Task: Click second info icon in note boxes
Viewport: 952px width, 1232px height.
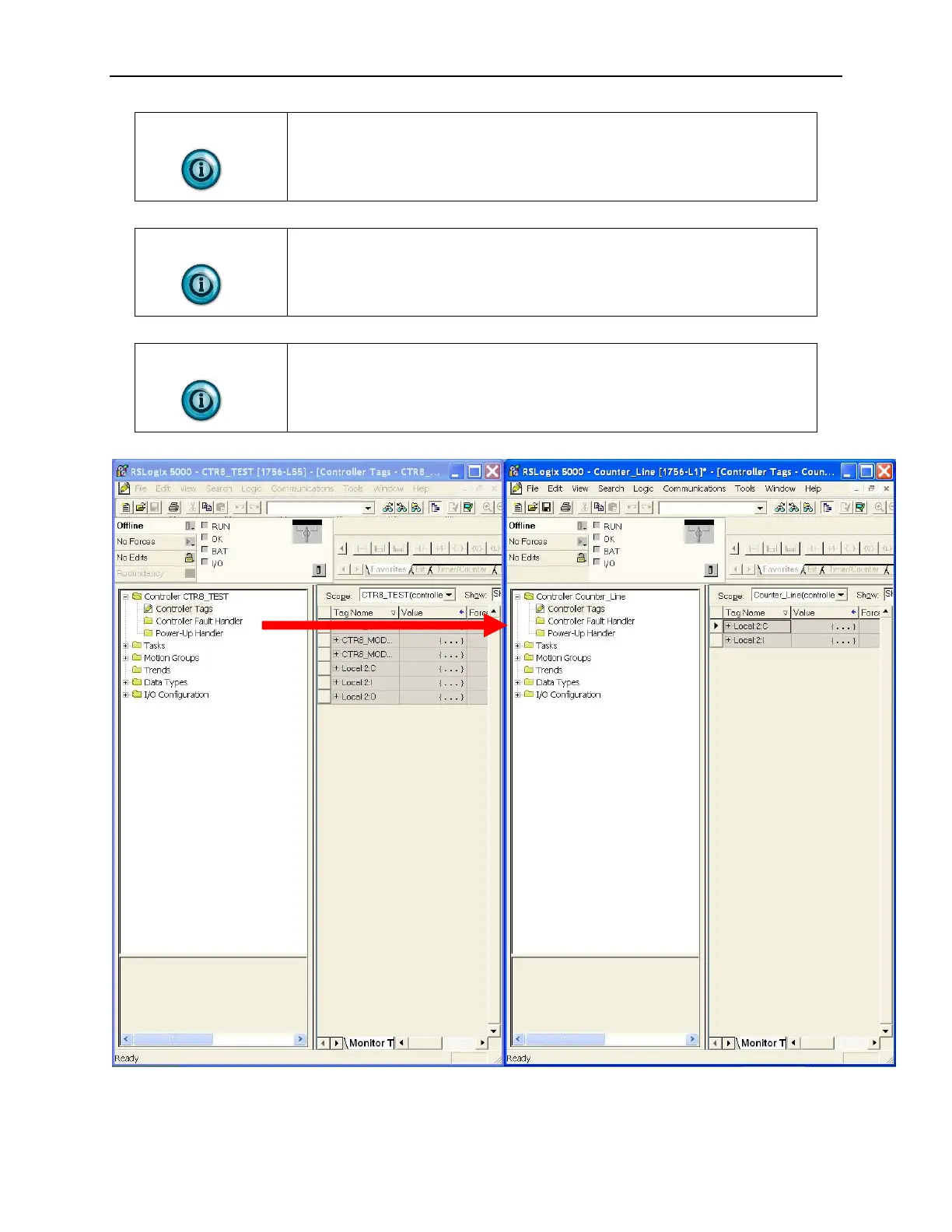Action: [201, 285]
